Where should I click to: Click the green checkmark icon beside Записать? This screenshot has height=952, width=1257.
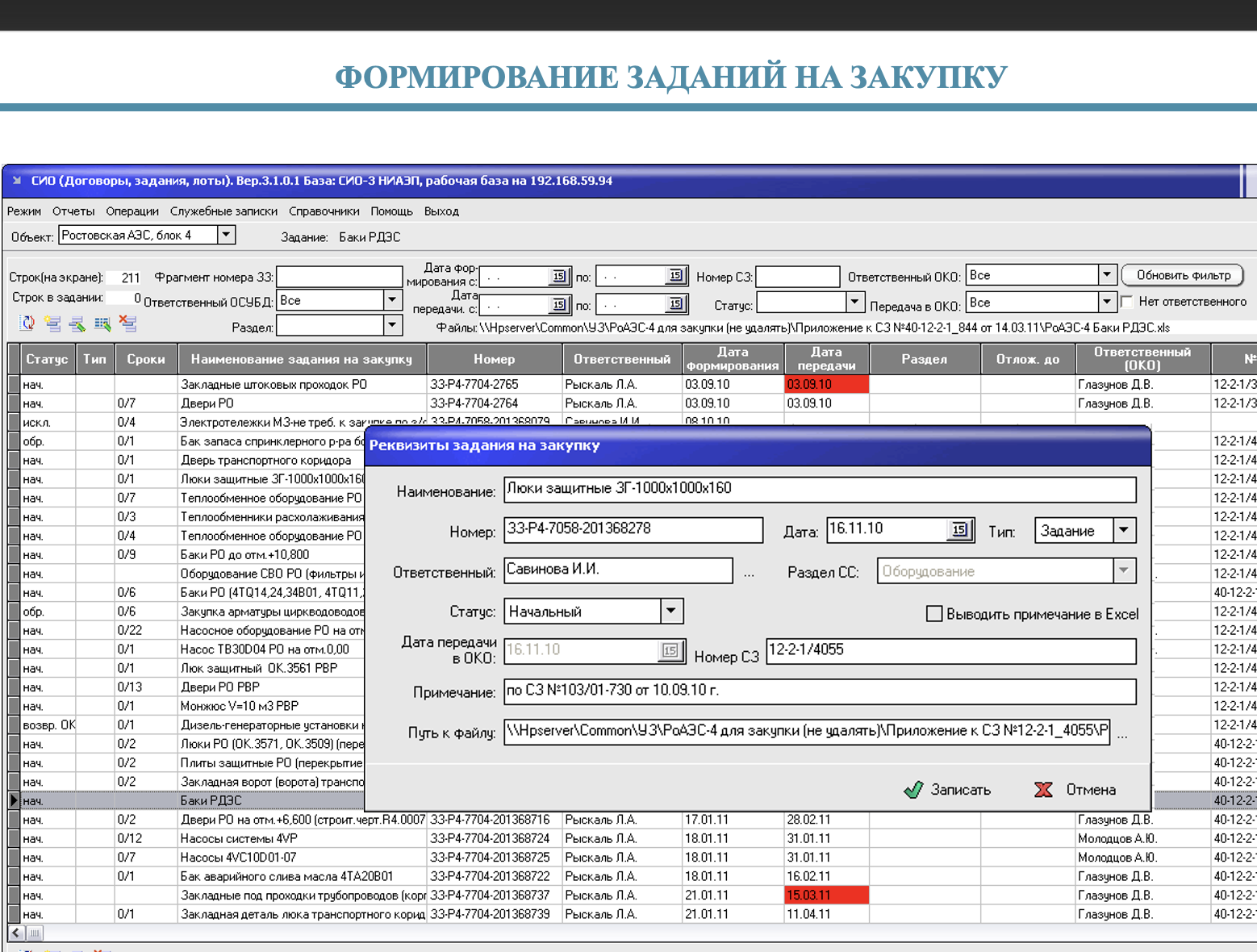(x=913, y=789)
